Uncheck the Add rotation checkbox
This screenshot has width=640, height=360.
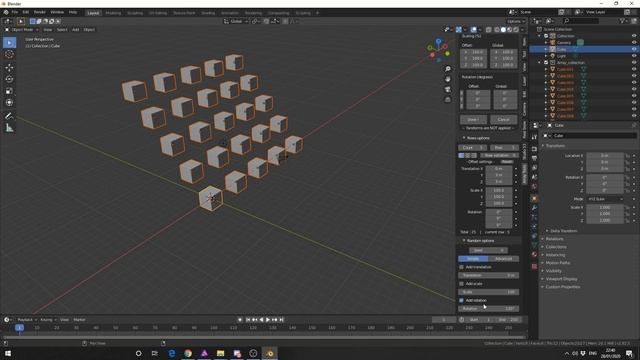(x=461, y=300)
